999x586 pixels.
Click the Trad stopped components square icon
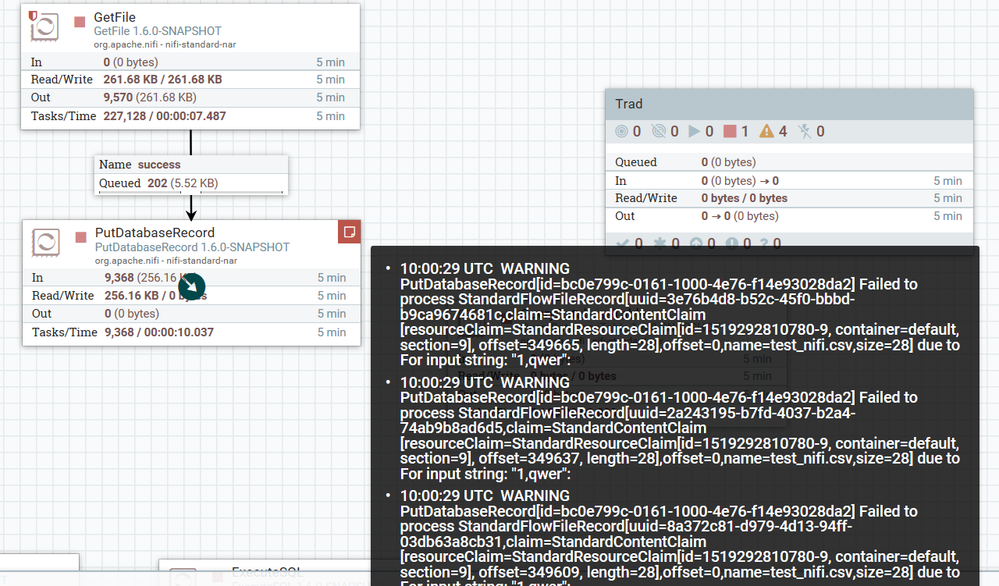coord(730,131)
